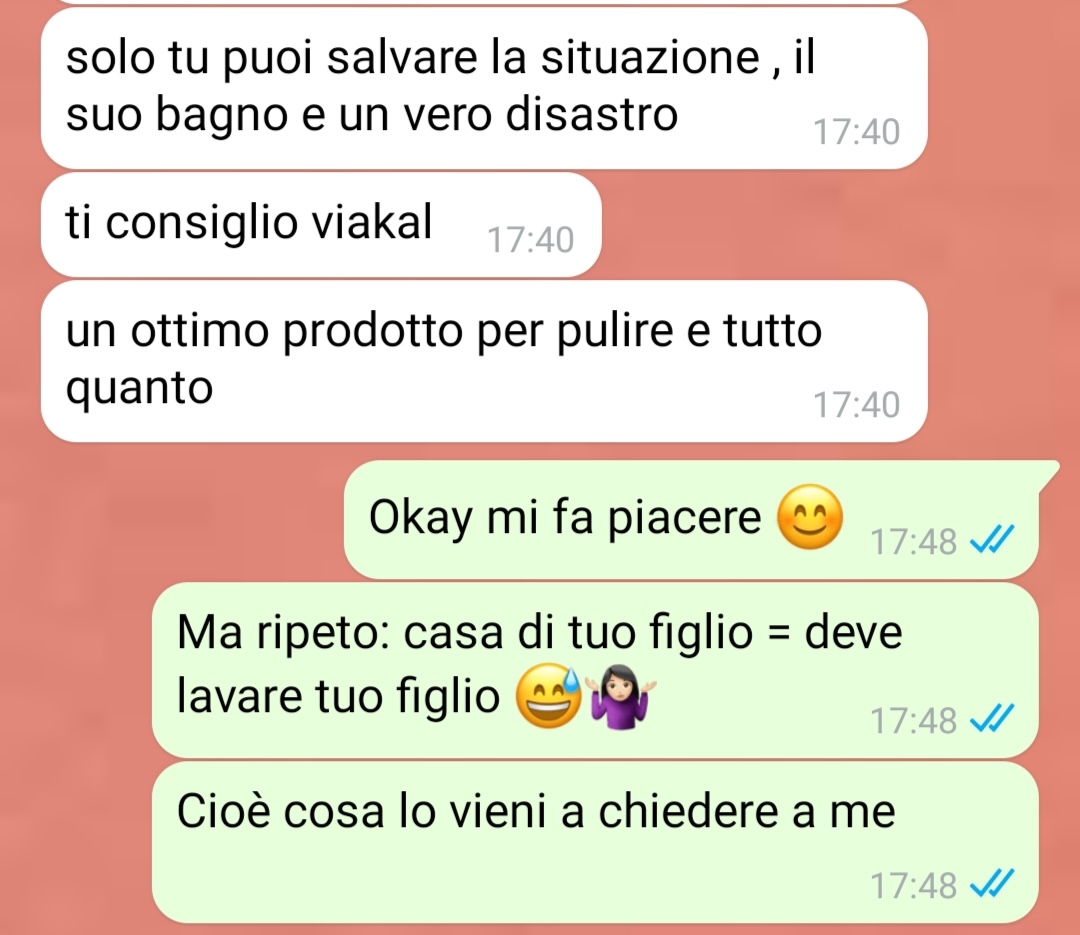This screenshot has height=935, width=1080.
Task: Select the 'Cioè cosa lo vieni' message
Action: [595, 842]
